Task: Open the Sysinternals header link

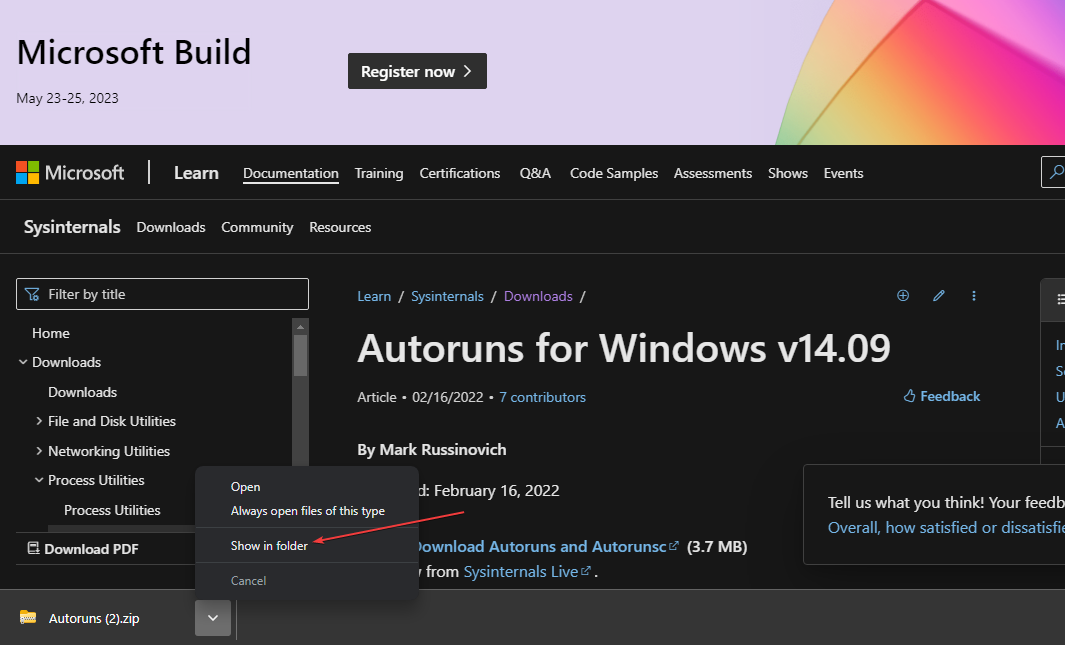Action: pos(72,227)
